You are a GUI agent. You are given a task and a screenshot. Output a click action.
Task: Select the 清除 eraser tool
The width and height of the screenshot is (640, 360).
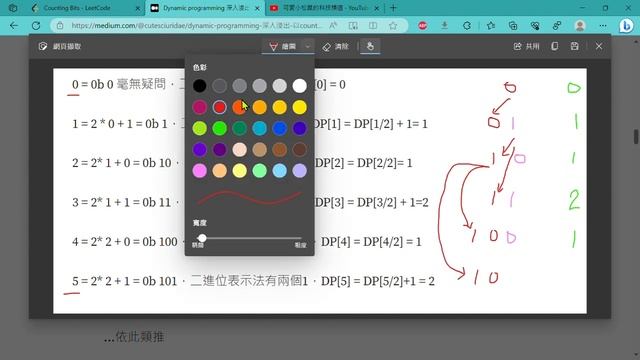tap(335, 47)
